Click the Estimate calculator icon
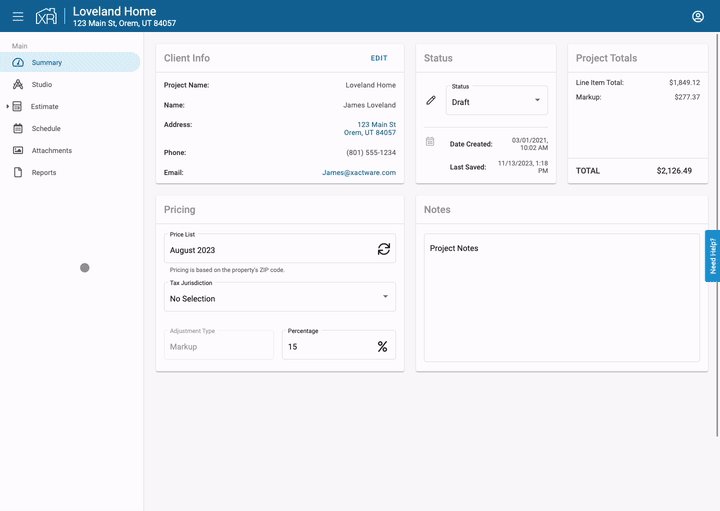 click(17, 107)
